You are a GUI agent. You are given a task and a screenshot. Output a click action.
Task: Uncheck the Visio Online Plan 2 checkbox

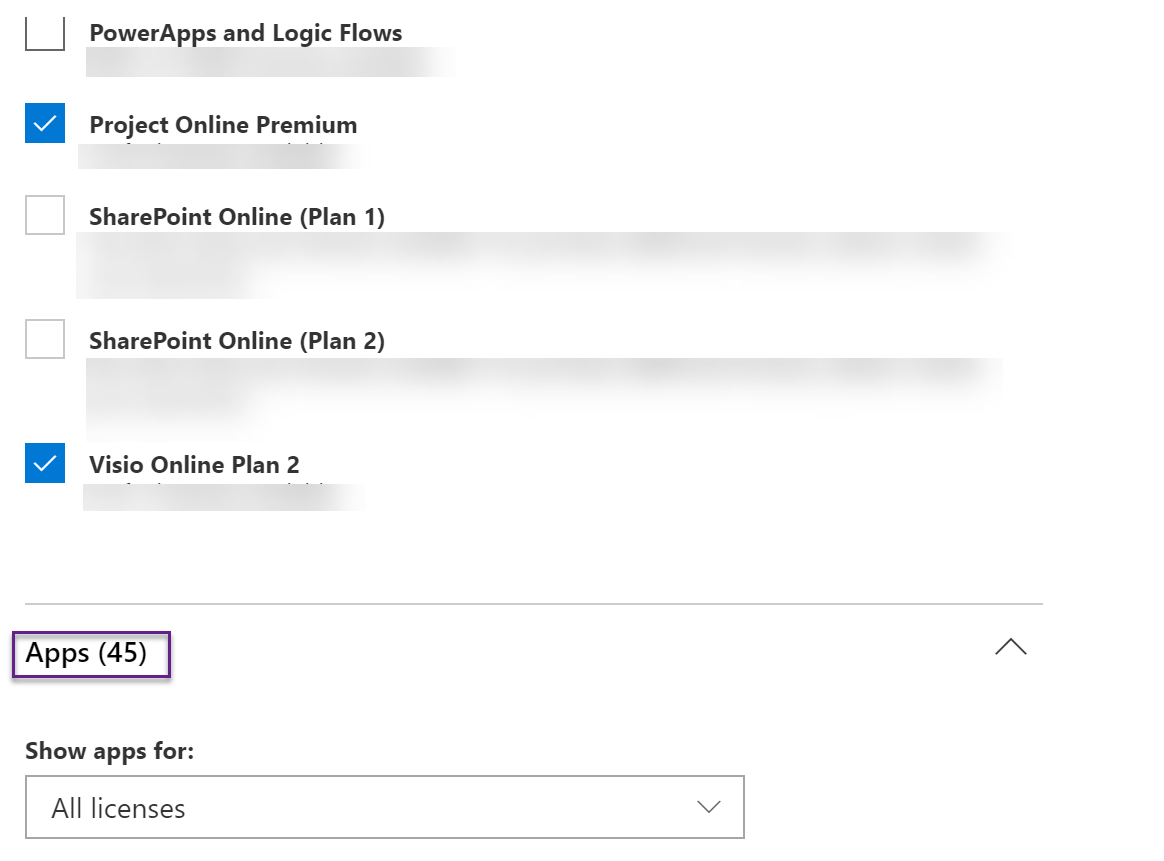coord(45,463)
